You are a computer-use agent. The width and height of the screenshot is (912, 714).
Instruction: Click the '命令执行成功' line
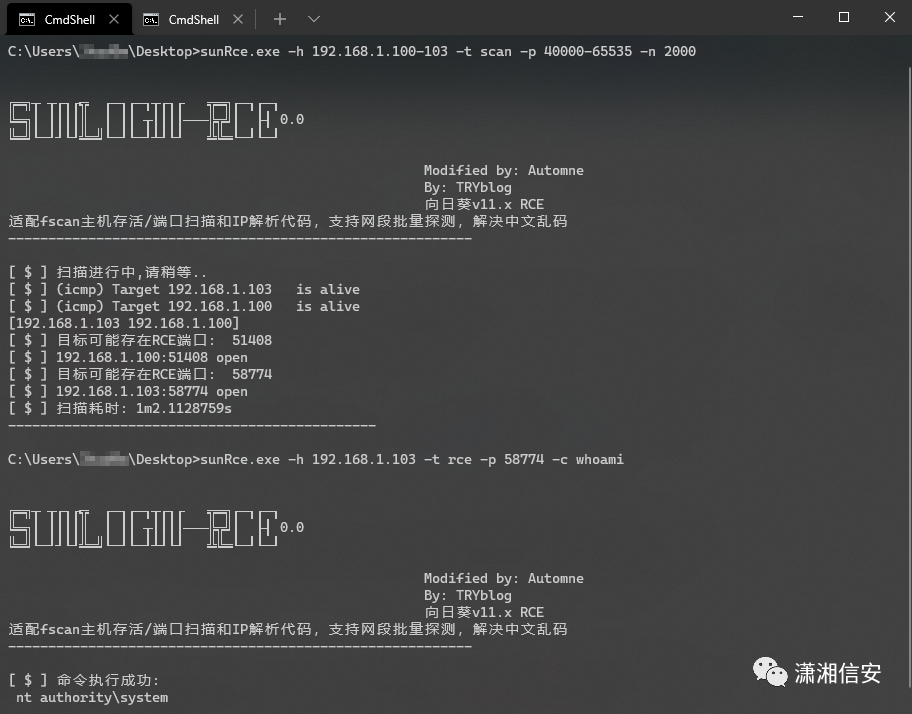(84, 680)
